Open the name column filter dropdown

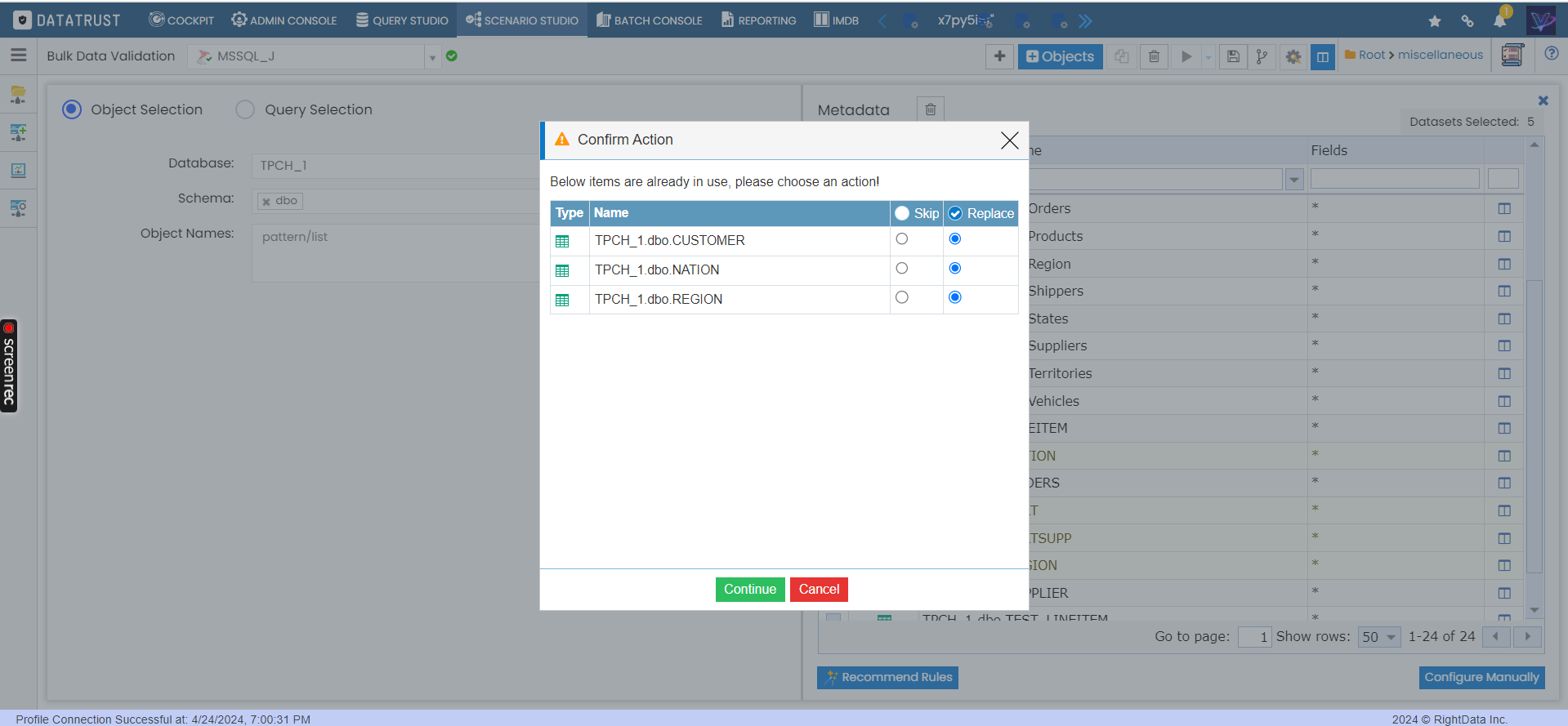pos(1293,180)
